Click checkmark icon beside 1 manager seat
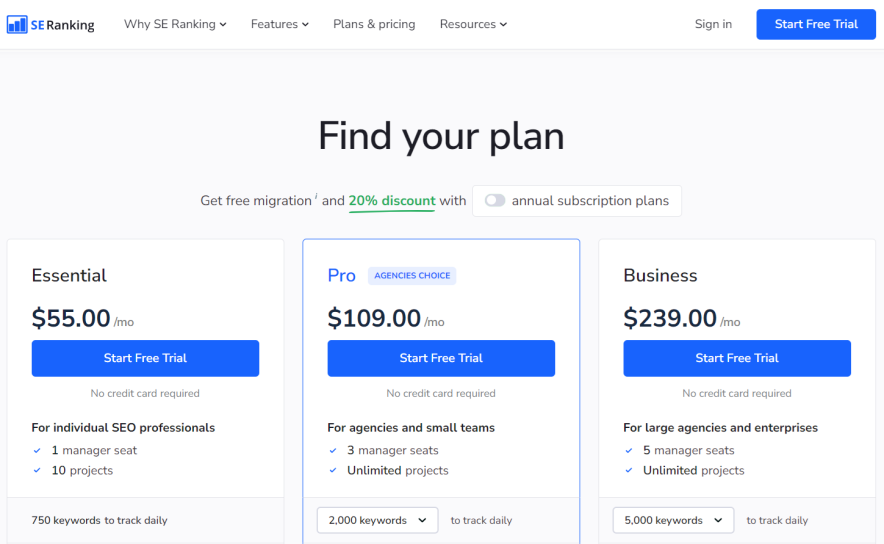This screenshot has height=544, width=884. click(x=37, y=450)
